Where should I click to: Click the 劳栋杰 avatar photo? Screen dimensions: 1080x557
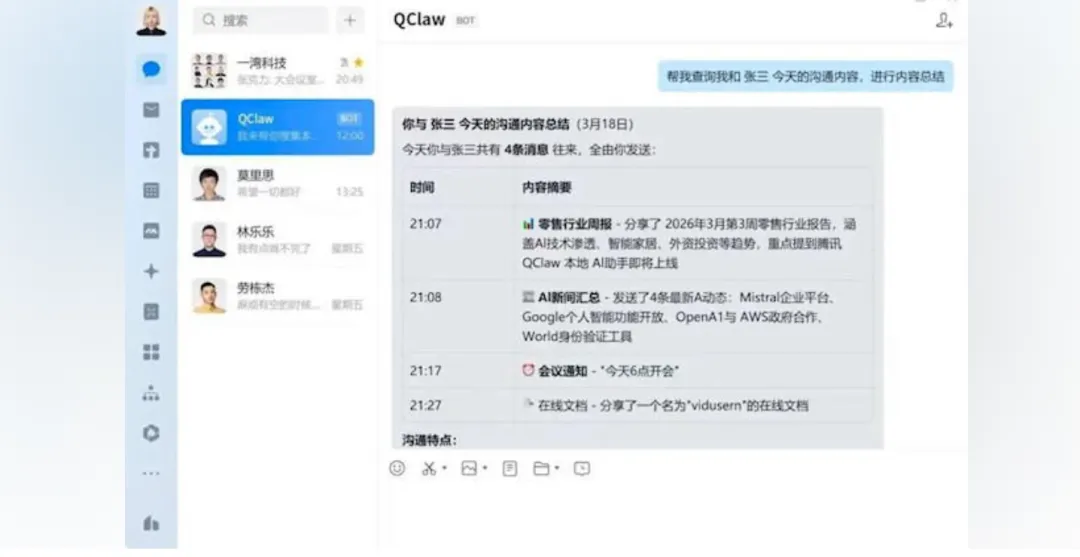coord(209,296)
